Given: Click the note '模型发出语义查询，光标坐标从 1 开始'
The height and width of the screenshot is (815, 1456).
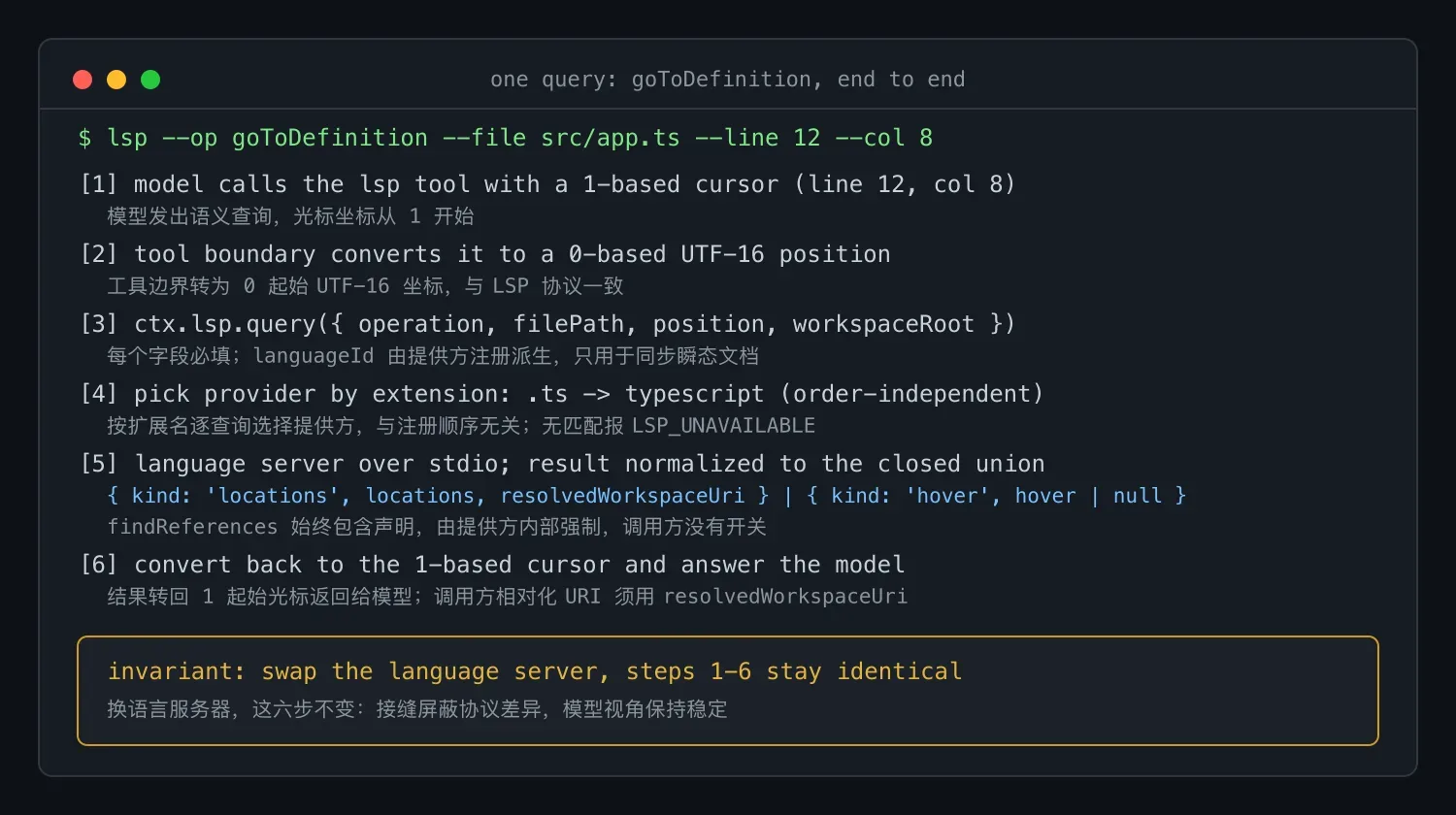Looking at the screenshot, I should [290, 216].
